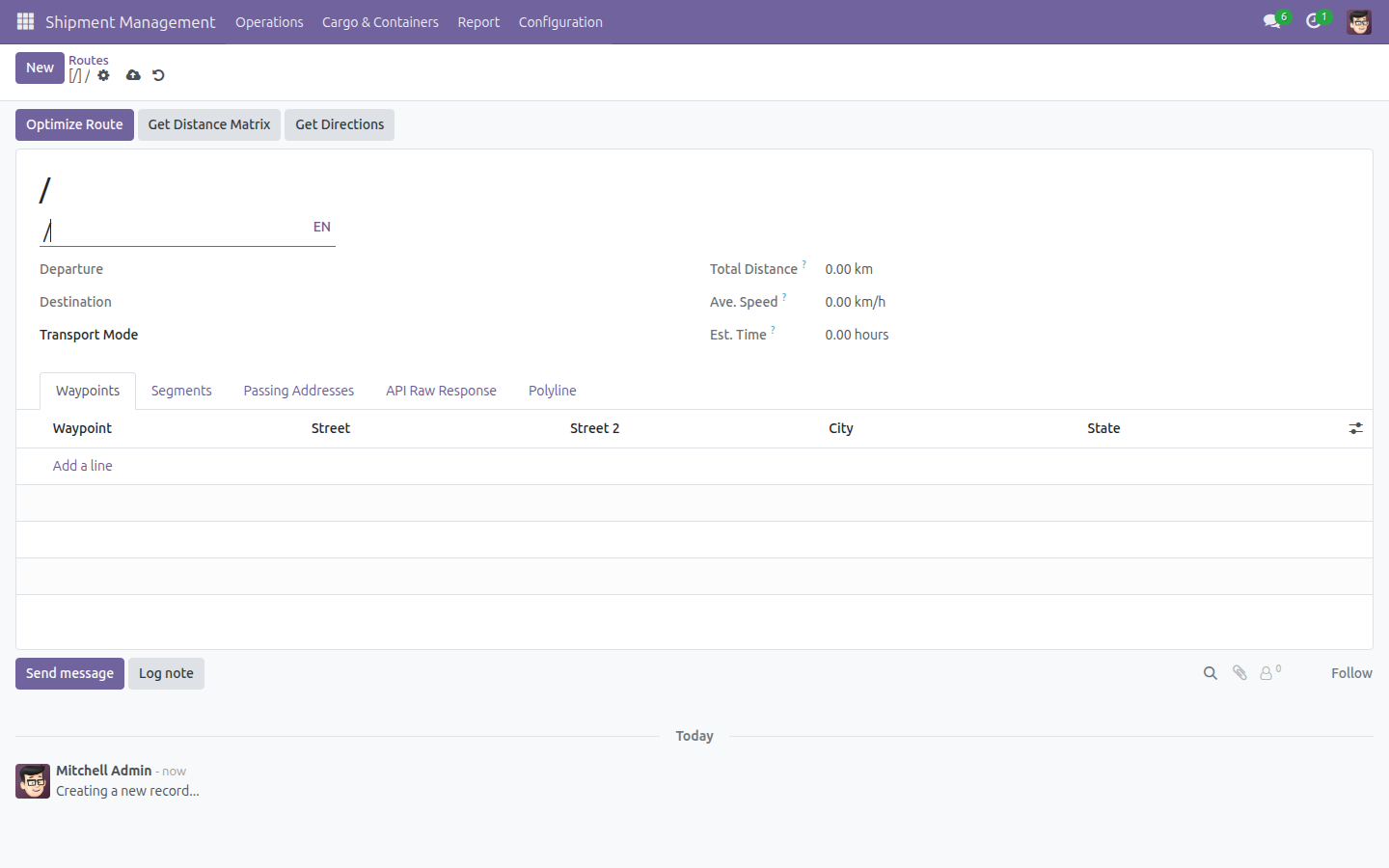The height and width of the screenshot is (868, 1389).
Task: Open the activities clock icon
Action: [x=1313, y=21]
